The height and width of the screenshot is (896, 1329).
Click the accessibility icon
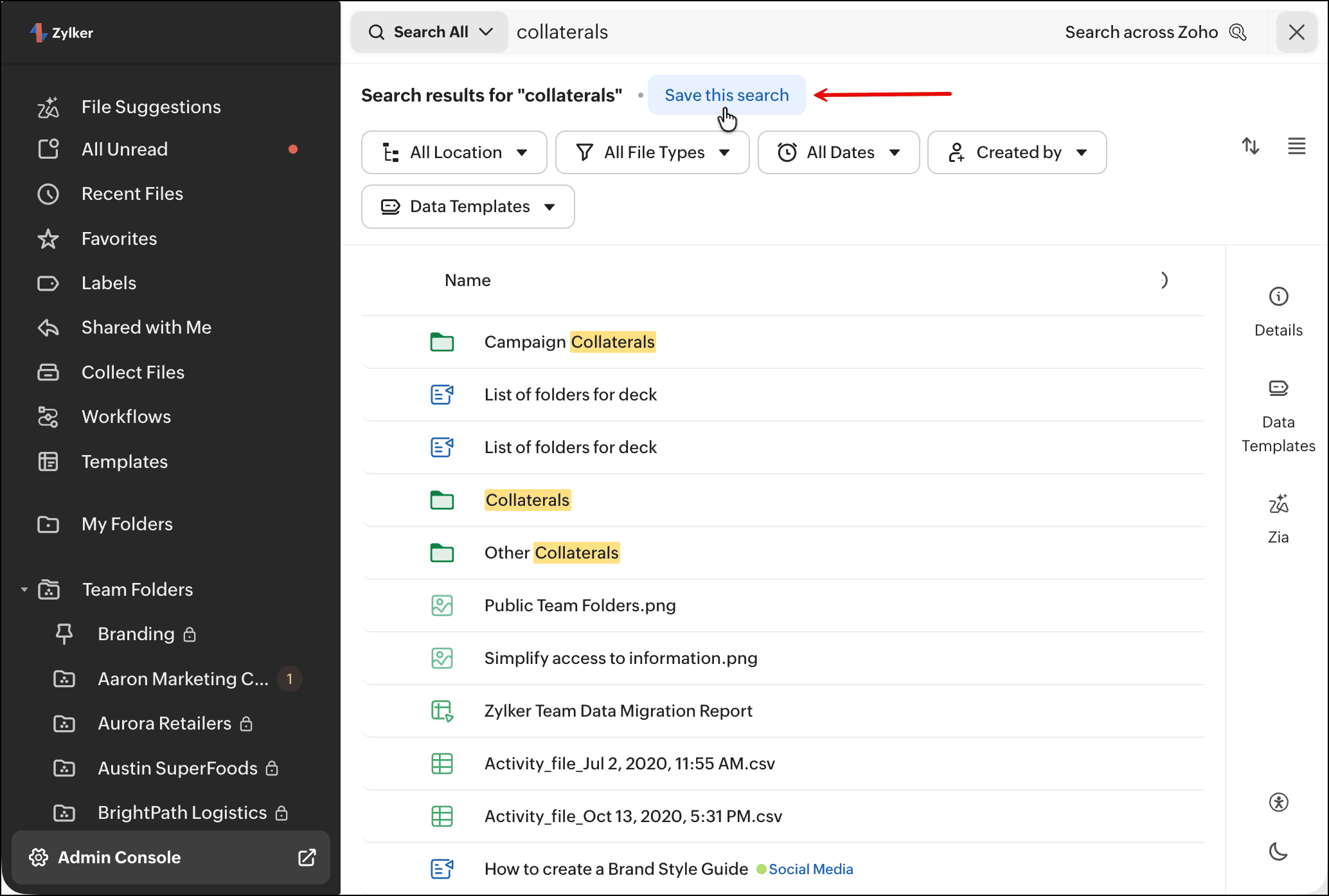(x=1279, y=802)
